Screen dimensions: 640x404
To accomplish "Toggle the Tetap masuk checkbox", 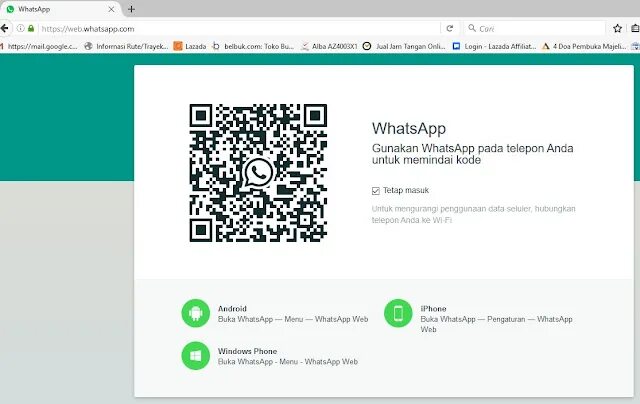I will (376, 191).
